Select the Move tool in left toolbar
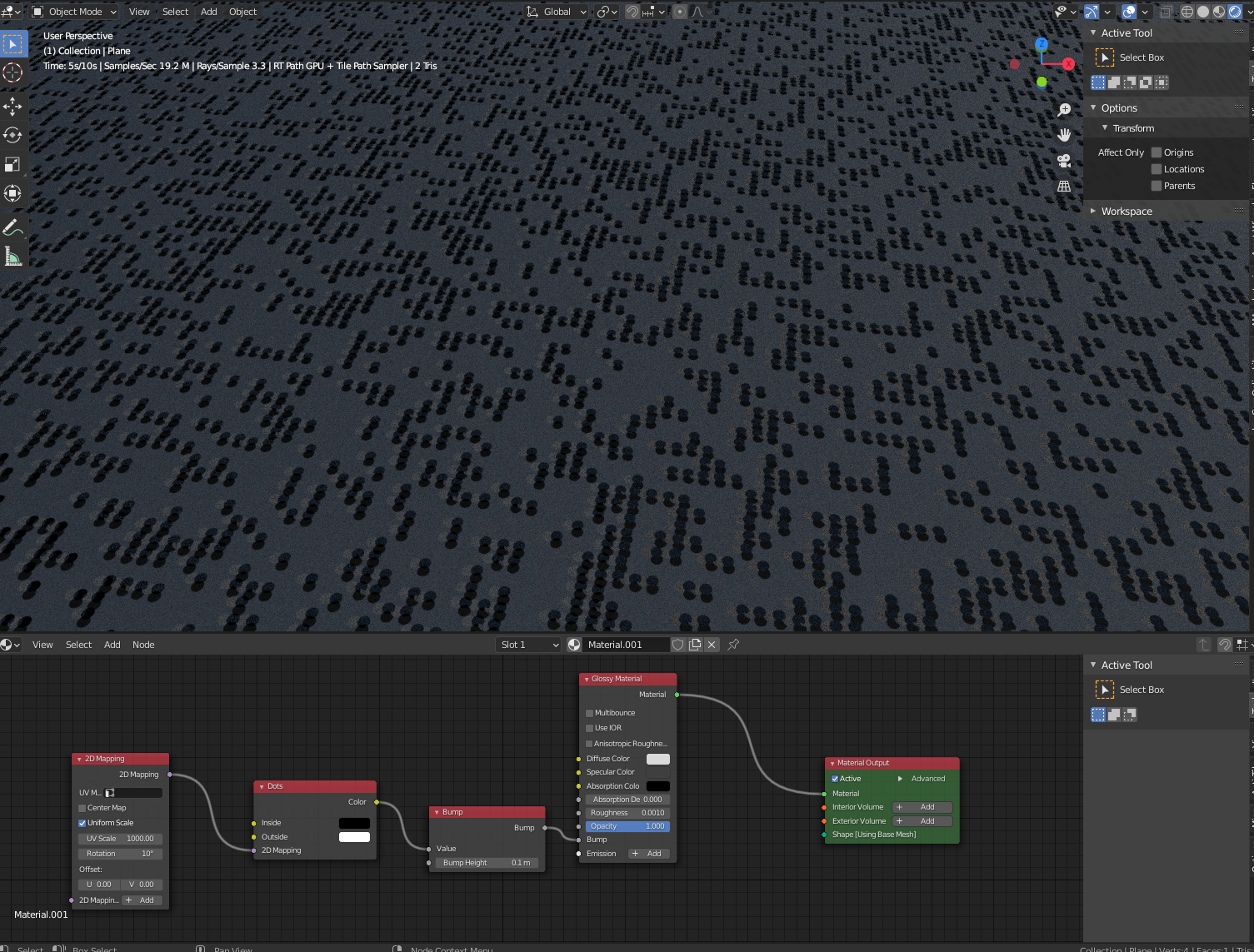The image size is (1254, 952). click(12, 106)
